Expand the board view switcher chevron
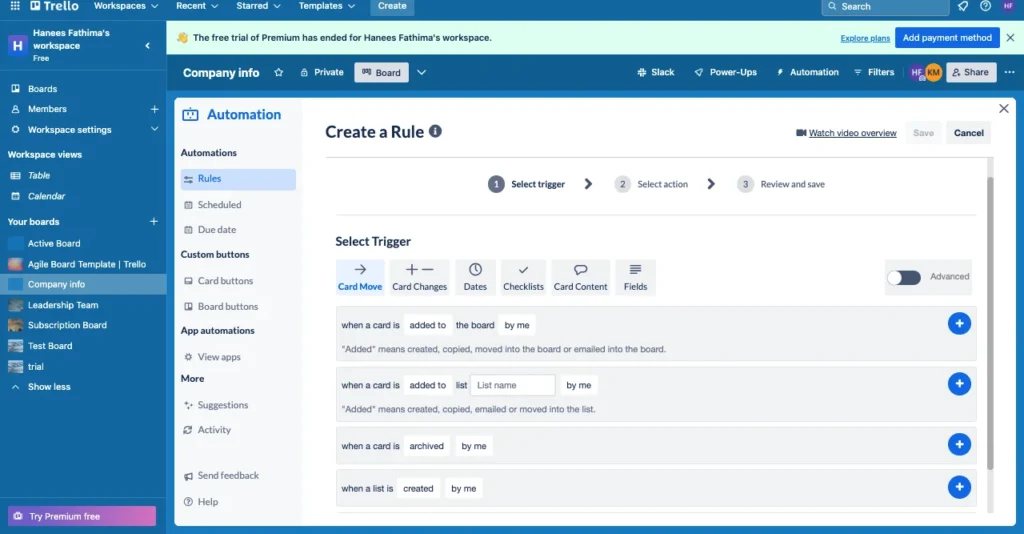 pos(421,72)
